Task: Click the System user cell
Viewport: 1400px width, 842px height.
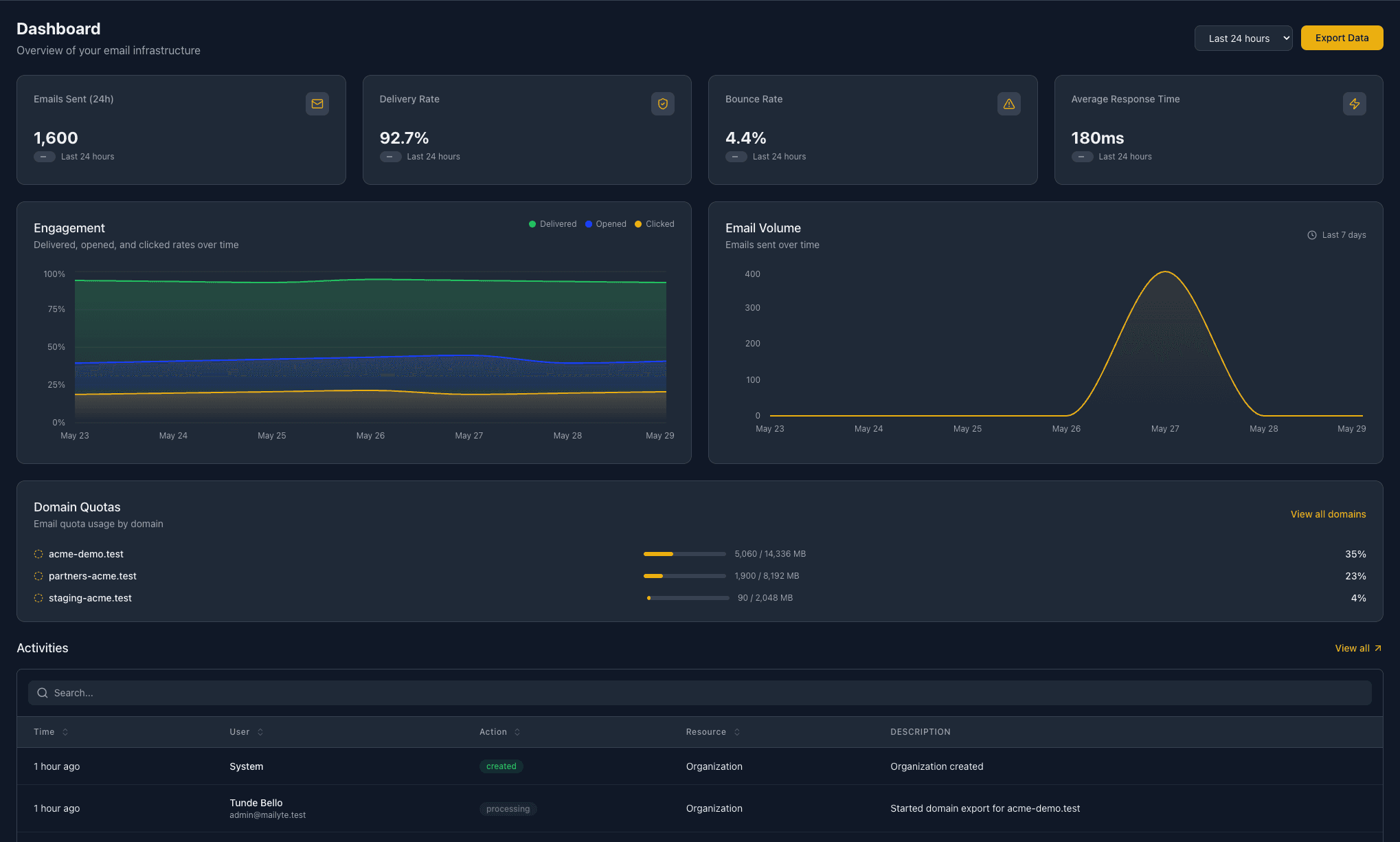Action: click(x=246, y=766)
